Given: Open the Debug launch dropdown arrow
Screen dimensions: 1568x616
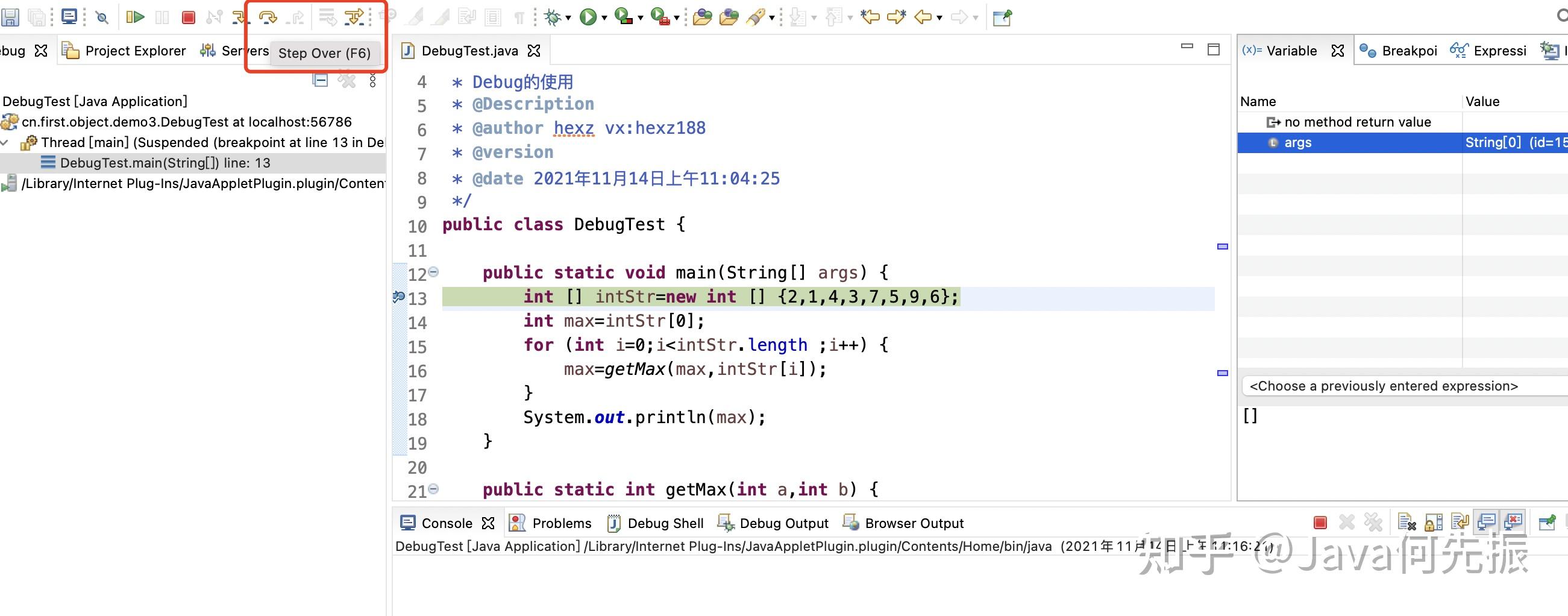Looking at the screenshot, I should click(x=568, y=17).
